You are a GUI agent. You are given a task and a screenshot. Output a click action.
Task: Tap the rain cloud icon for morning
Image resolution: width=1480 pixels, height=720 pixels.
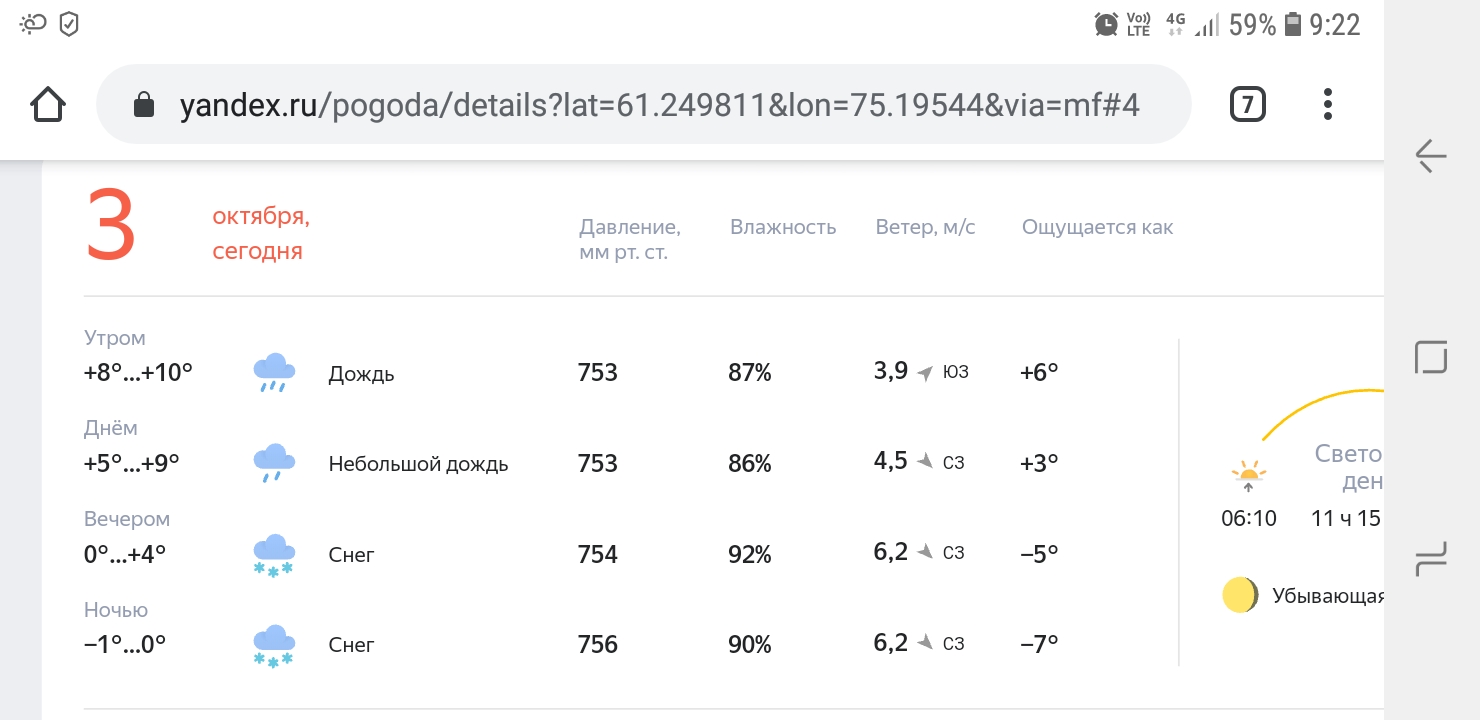coord(273,373)
